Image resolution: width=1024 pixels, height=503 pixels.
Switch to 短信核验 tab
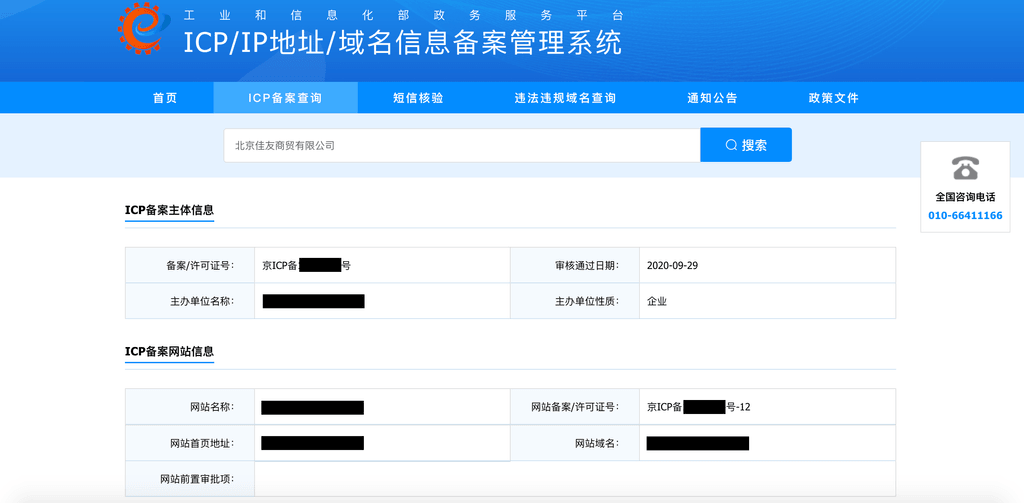coord(419,98)
